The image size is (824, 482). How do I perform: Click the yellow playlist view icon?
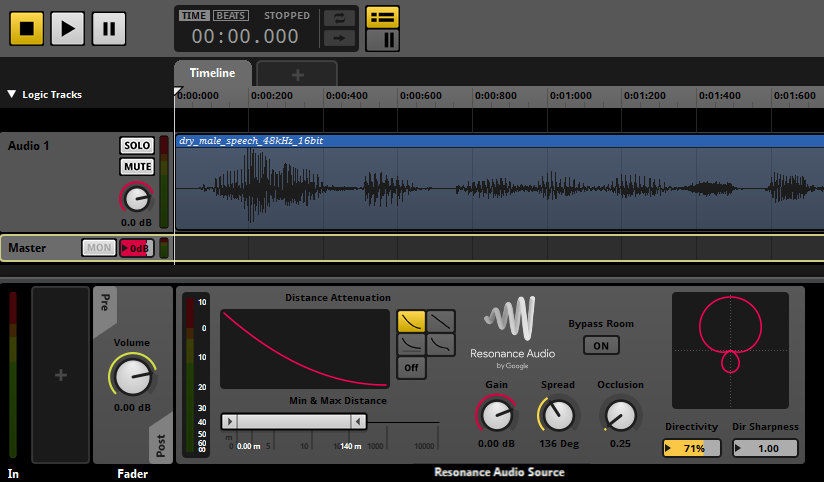tap(382, 17)
